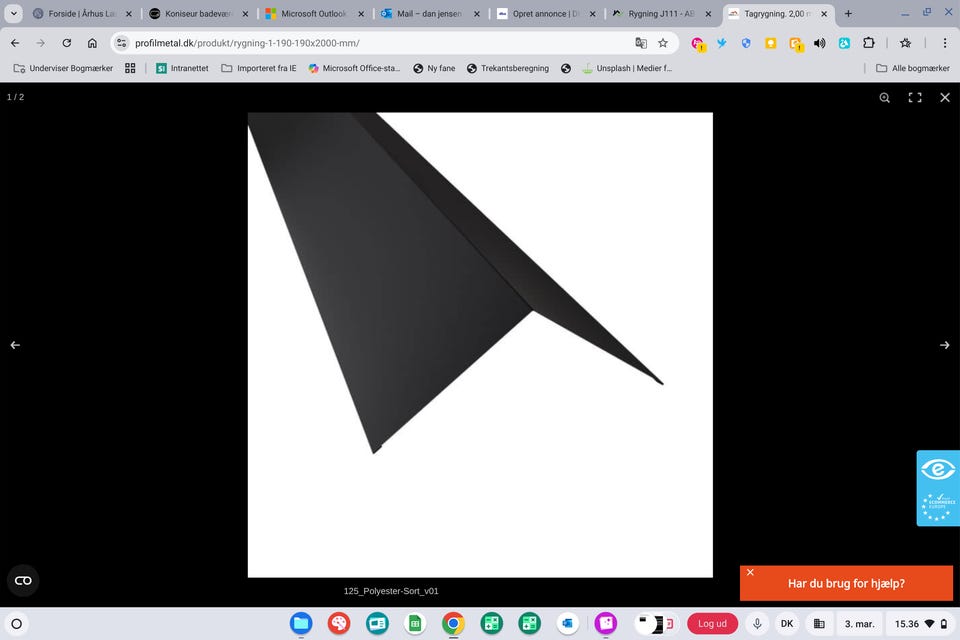Open the red paint palette app
Screen dimensions: 960x640
pos(339,623)
